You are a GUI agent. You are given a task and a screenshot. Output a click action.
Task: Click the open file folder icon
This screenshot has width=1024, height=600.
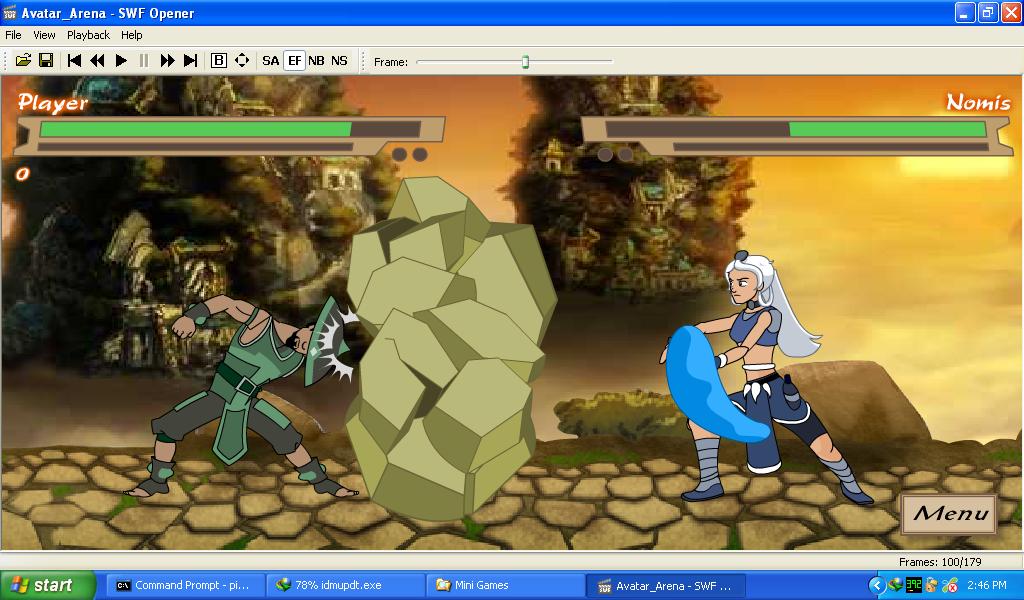click(x=24, y=61)
